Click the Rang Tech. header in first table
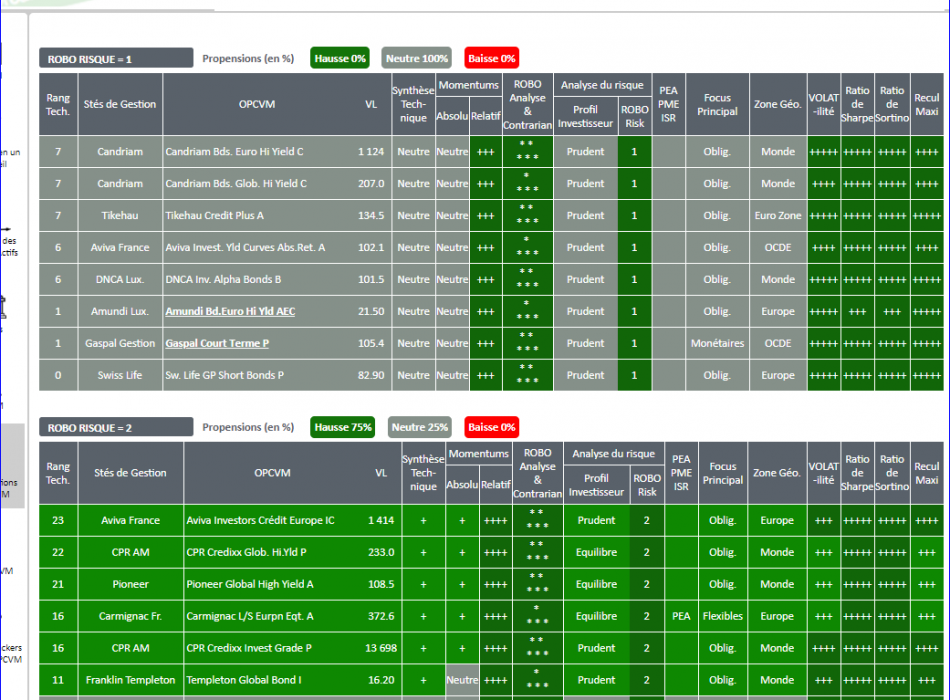 click(x=58, y=104)
